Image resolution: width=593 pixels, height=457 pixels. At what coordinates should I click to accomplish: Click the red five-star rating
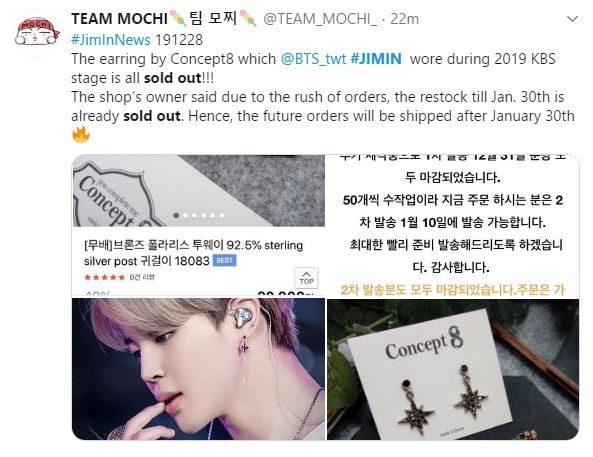coord(104,277)
